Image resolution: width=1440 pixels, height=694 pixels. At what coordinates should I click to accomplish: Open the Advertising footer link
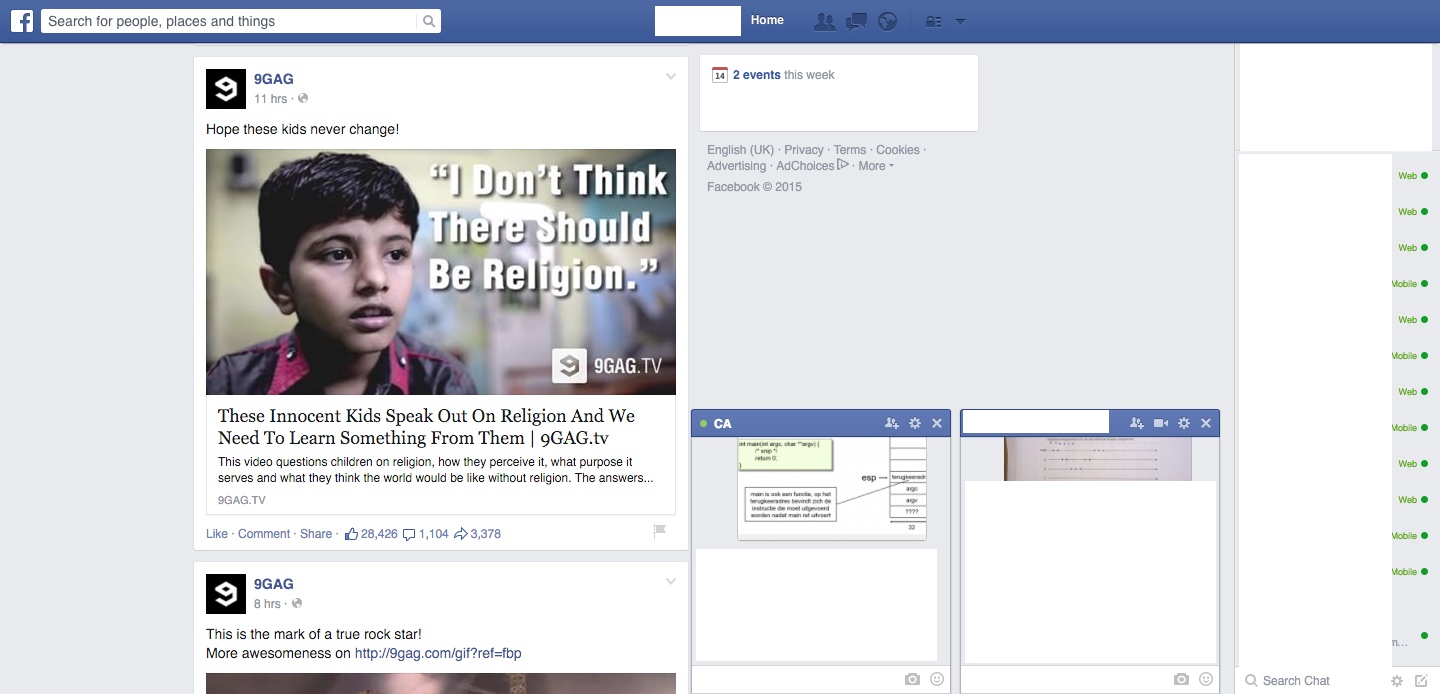[x=736, y=166]
